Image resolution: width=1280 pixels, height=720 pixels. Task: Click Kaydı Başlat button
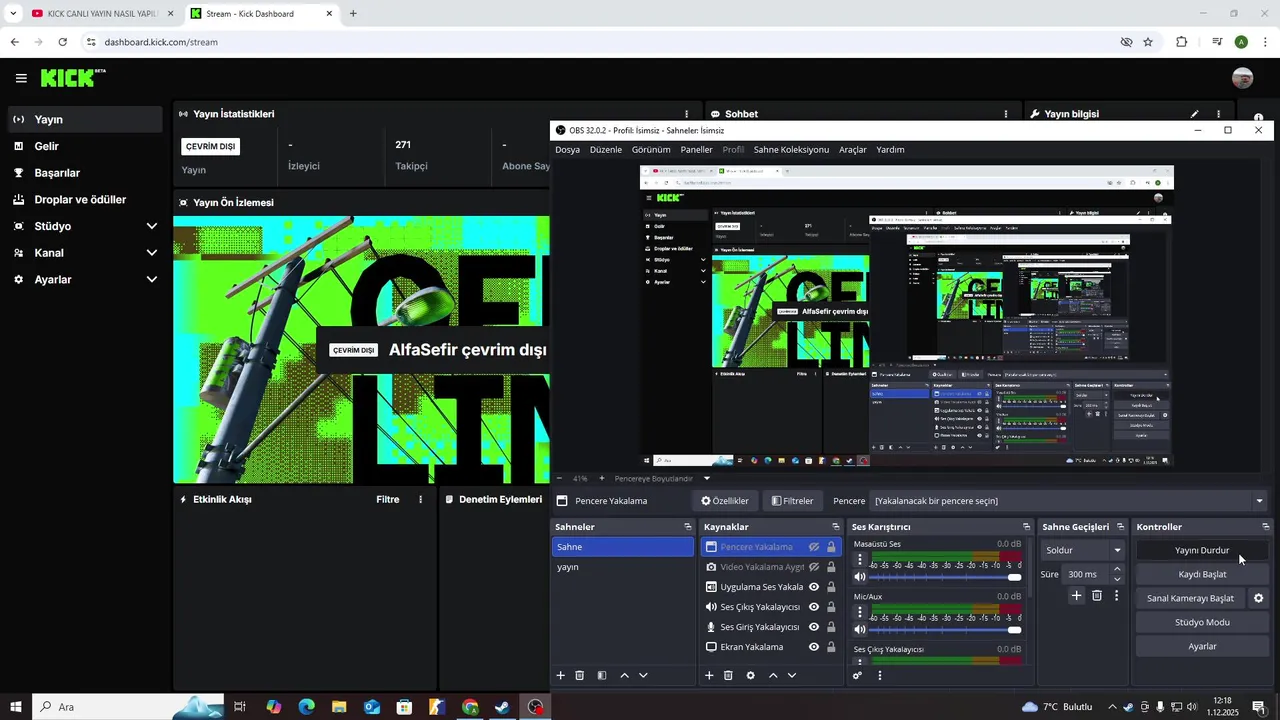[x=1202, y=574]
